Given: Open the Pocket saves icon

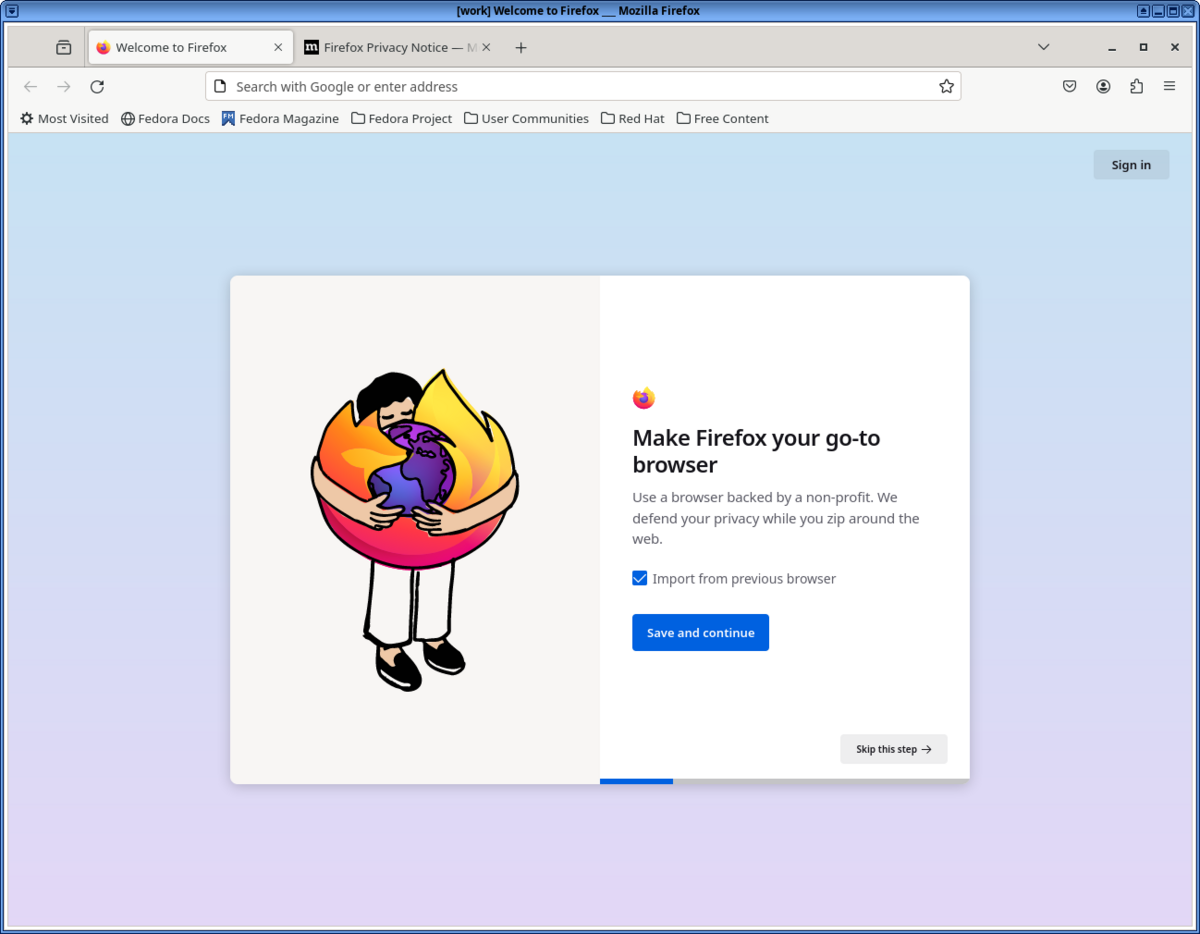Looking at the screenshot, I should point(1069,86).
